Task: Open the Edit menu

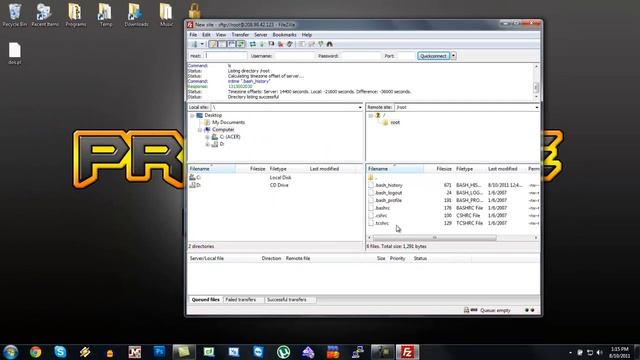Action: click(207, 35)
